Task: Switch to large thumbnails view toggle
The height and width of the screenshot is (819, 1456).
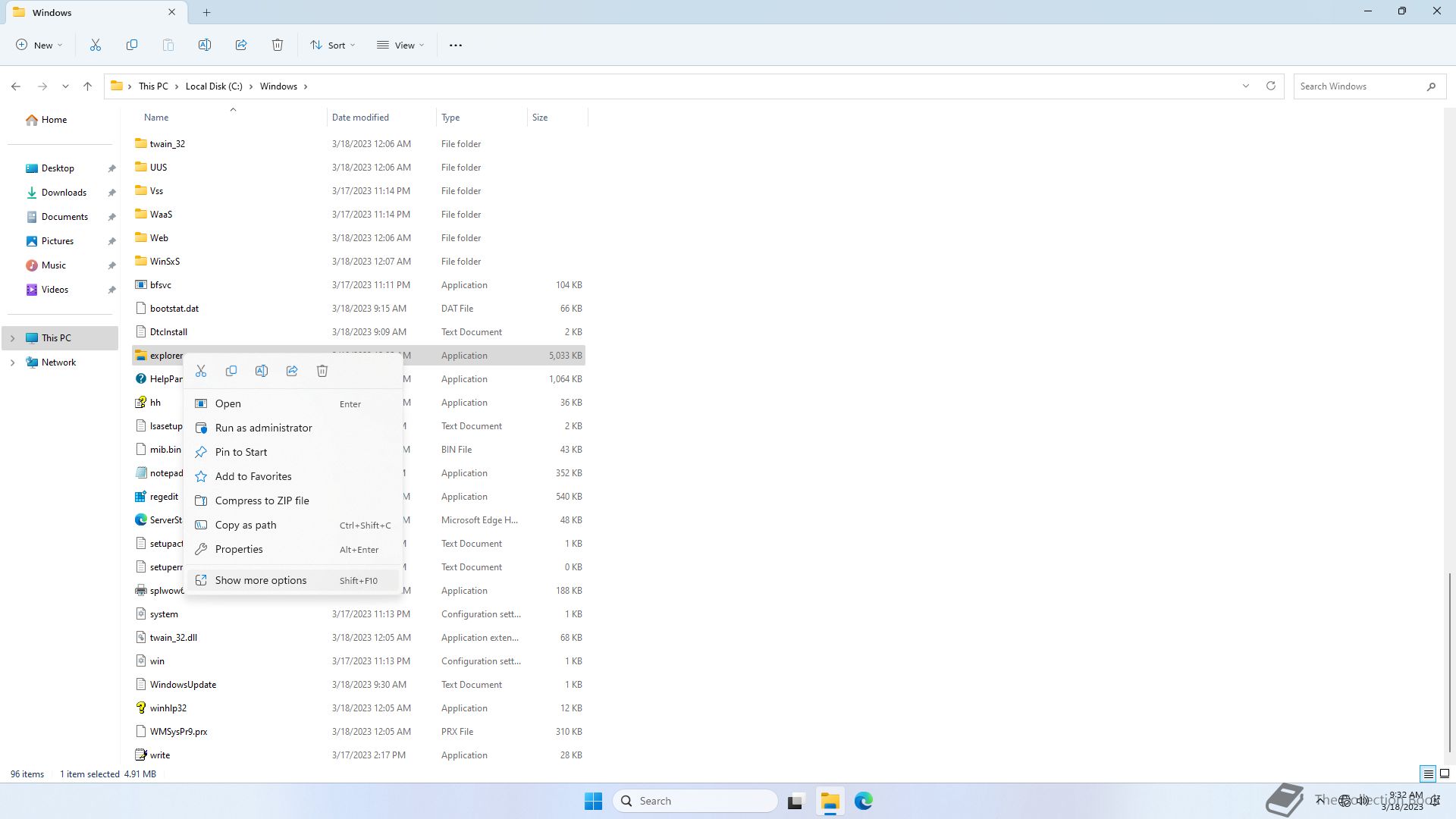Action: (1445, 774)
